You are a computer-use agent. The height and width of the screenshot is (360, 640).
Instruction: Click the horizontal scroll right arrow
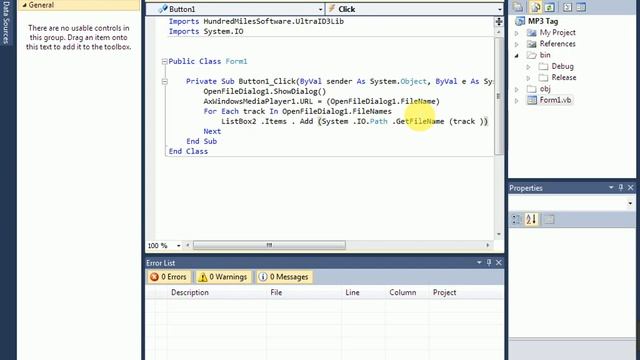[x=488, y=245]
